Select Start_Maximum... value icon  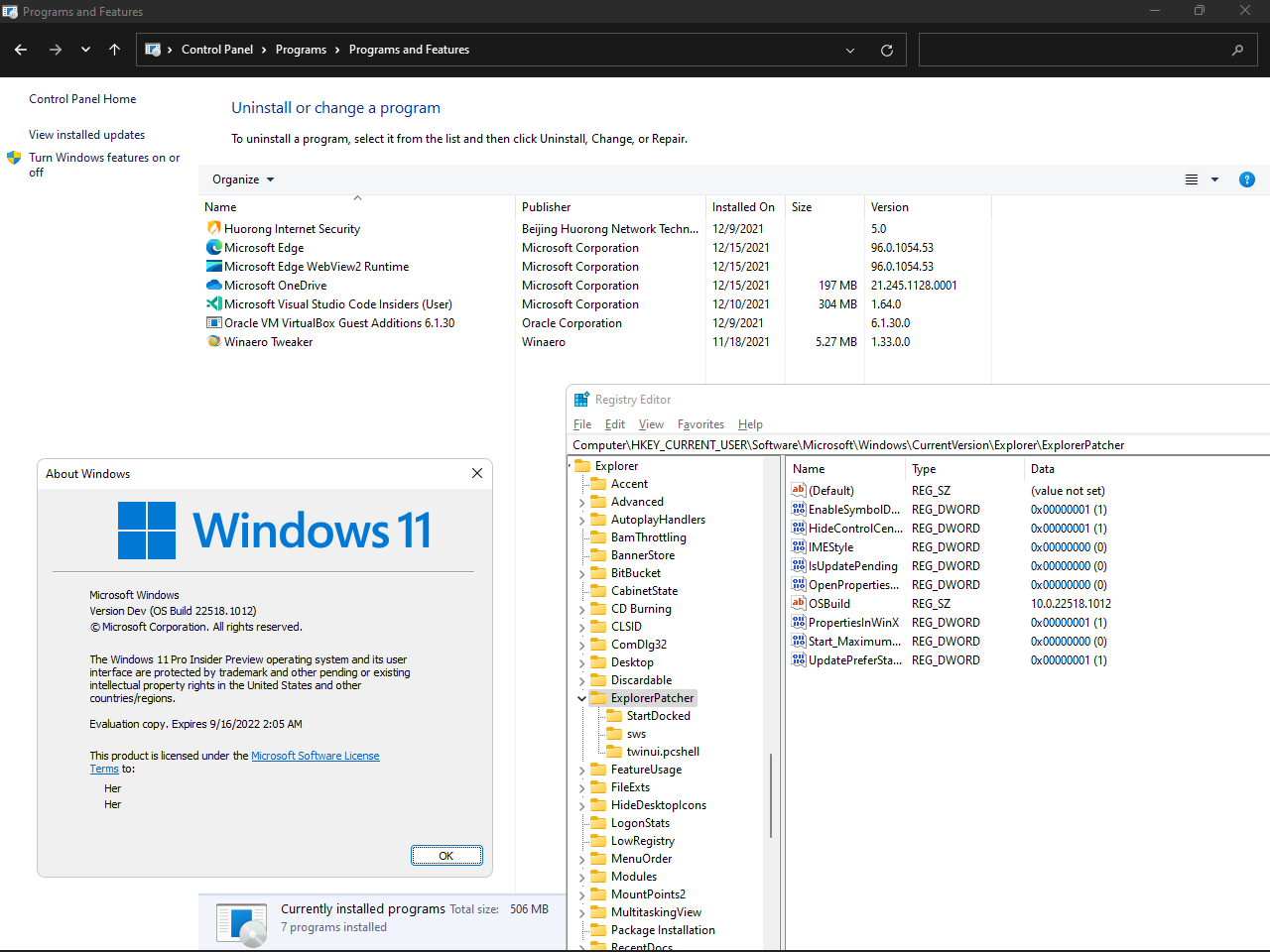pos(799,641)
